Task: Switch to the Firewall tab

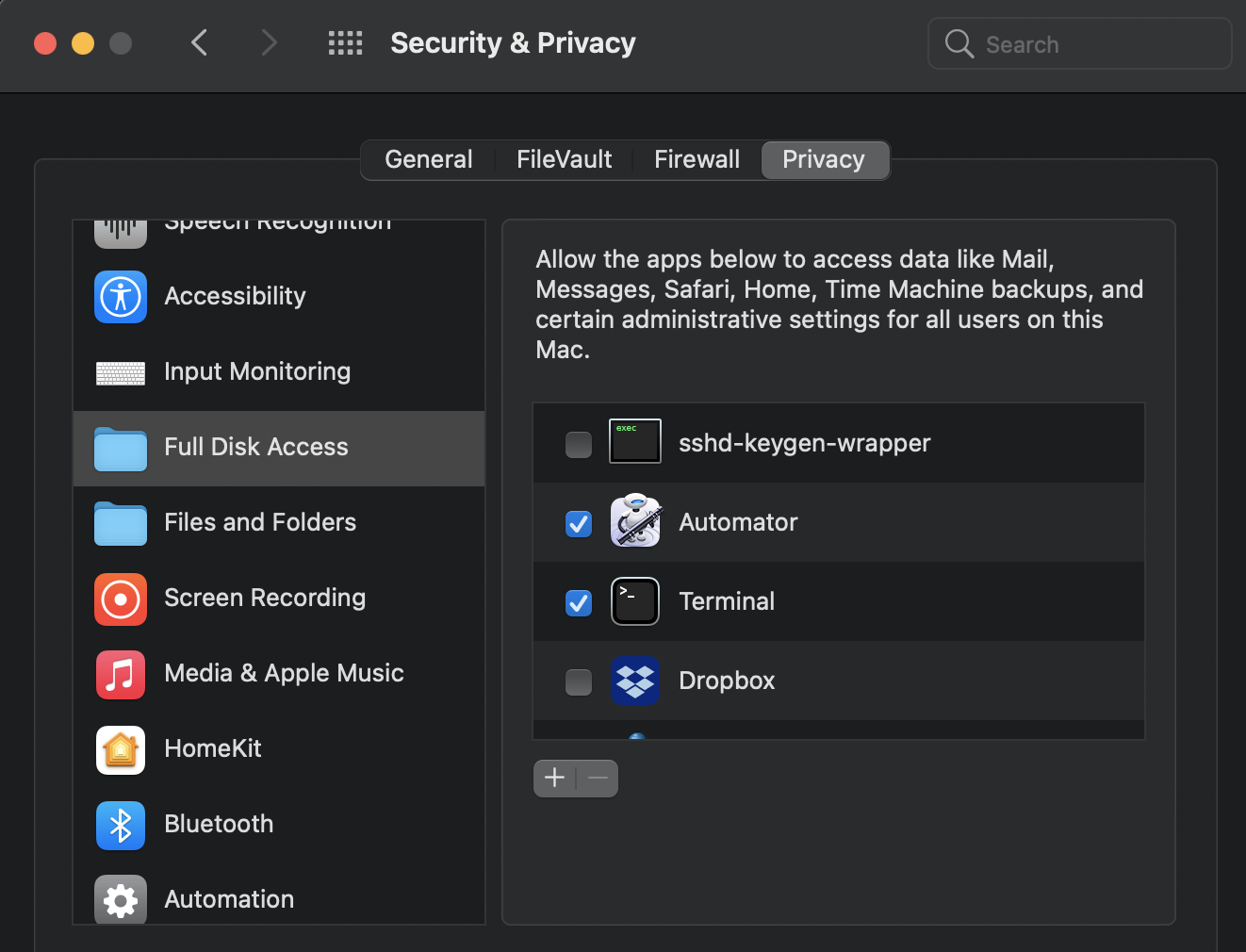Action: (x=697, y=160)
